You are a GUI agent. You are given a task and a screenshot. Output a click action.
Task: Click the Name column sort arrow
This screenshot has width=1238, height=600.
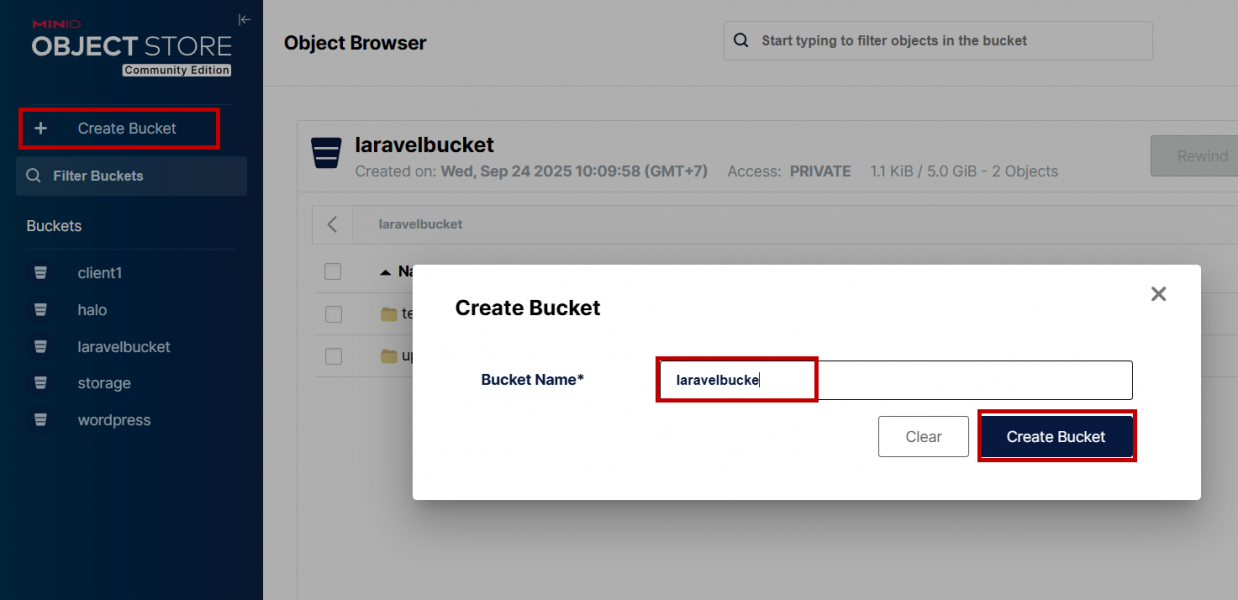pos(385,272)
